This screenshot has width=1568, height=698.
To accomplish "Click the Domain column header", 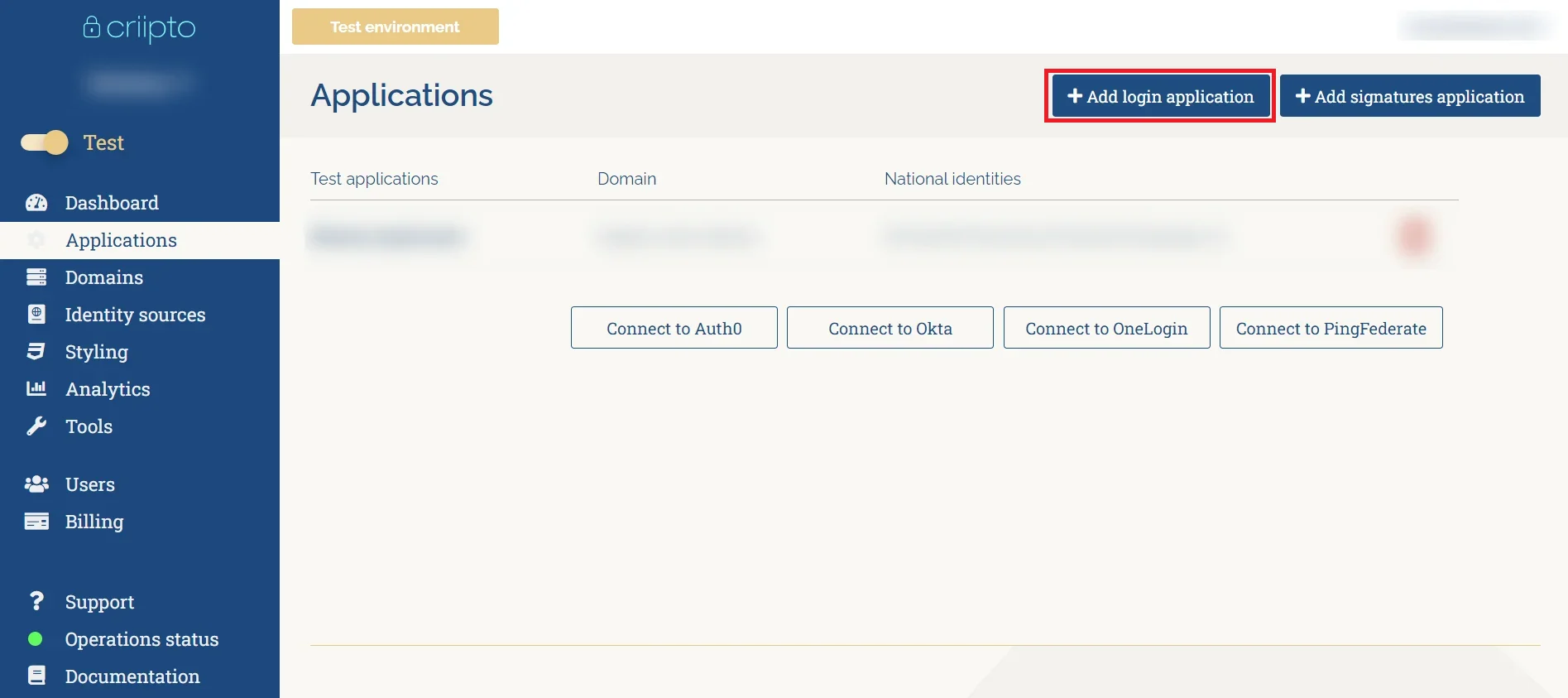I will 626,179.
